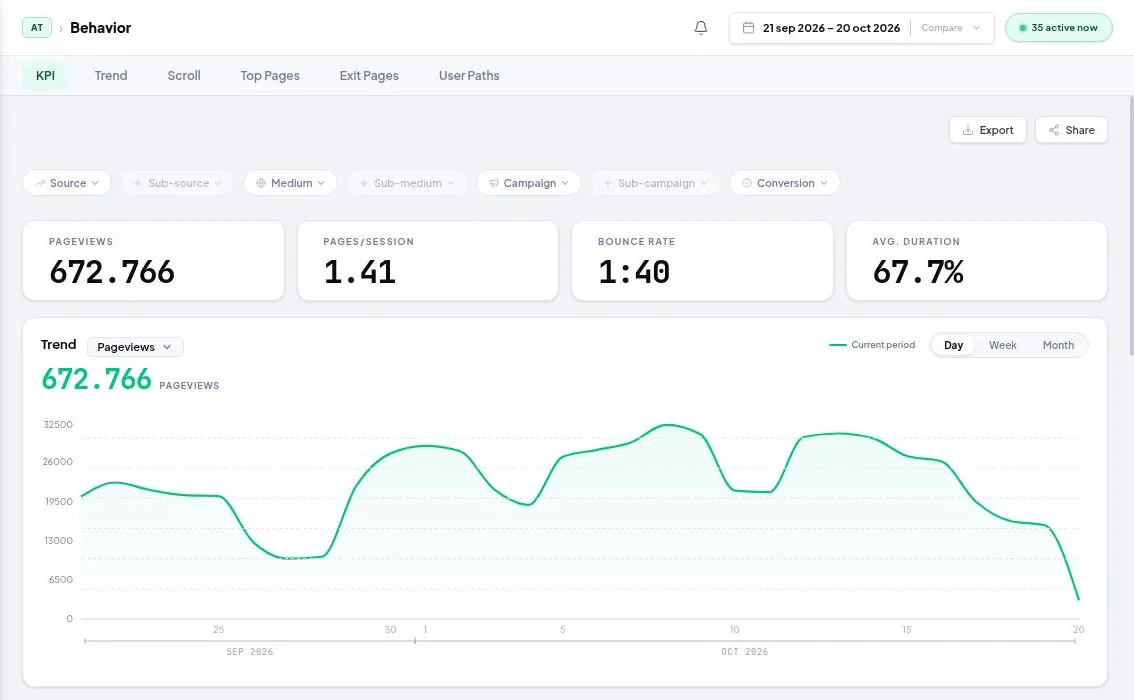
Task: Click the Bounce Rate KPI card
Action: (702, 260)
